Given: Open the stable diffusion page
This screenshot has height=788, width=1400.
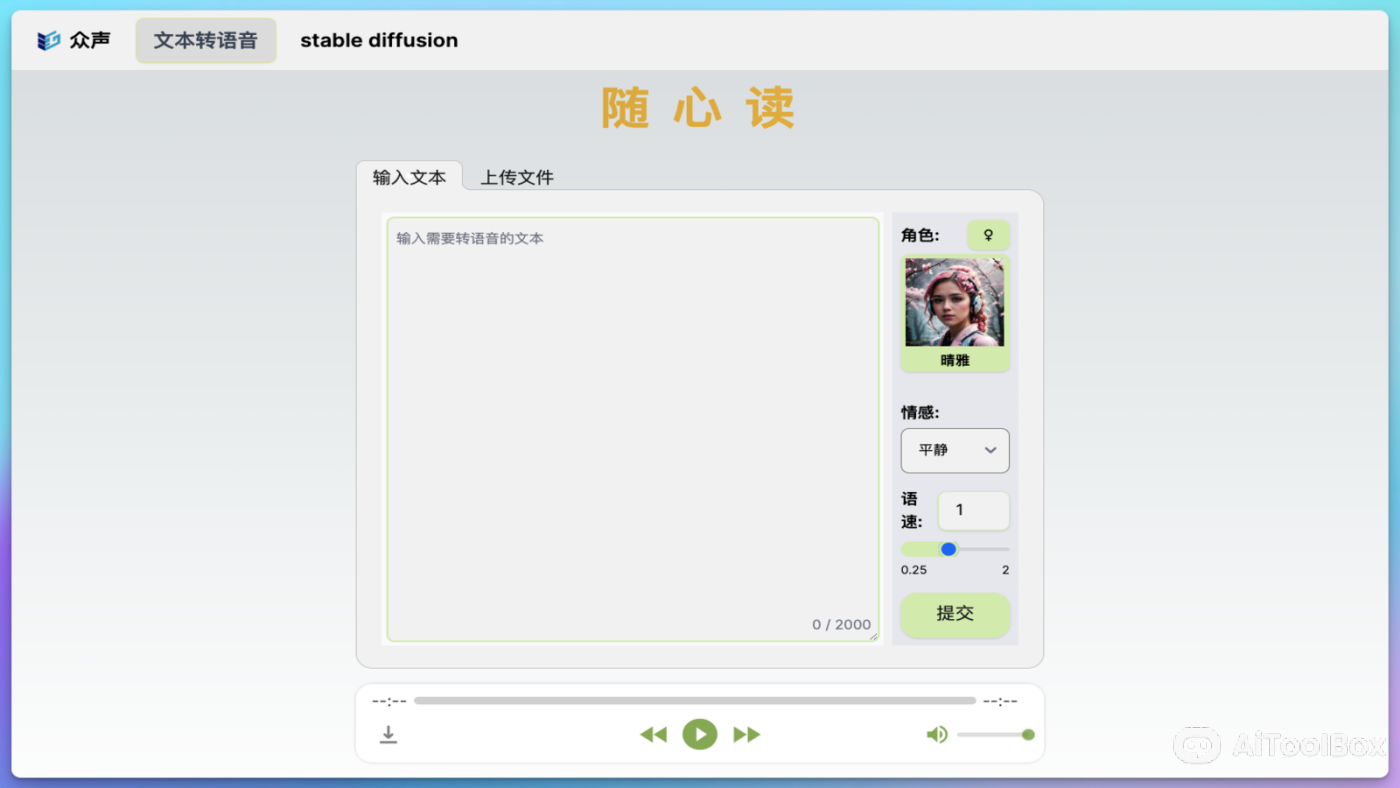Looking at the screenshot, I should pos(379,41).
